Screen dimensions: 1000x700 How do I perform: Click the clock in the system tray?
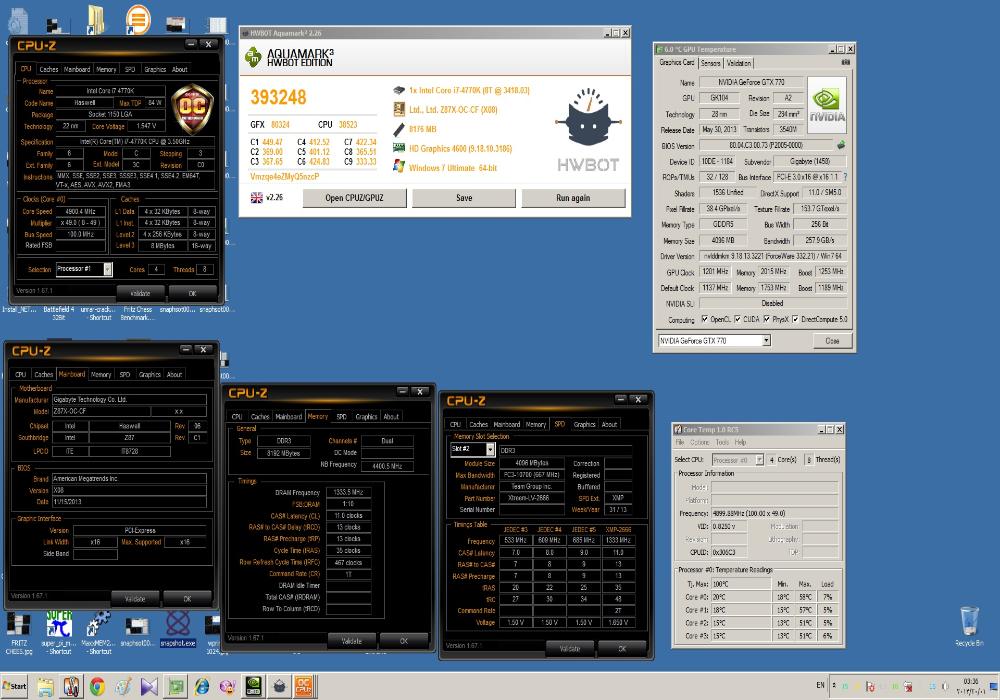[x=970, y=686]
